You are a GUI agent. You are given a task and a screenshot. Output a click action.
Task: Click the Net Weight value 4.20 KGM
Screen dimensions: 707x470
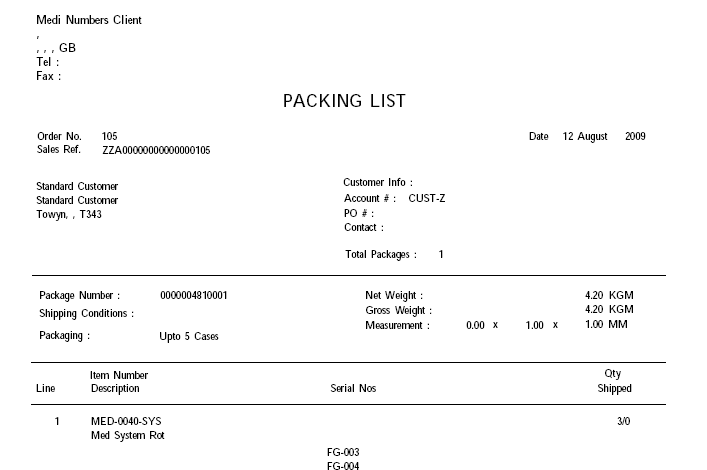click(609, 295)
